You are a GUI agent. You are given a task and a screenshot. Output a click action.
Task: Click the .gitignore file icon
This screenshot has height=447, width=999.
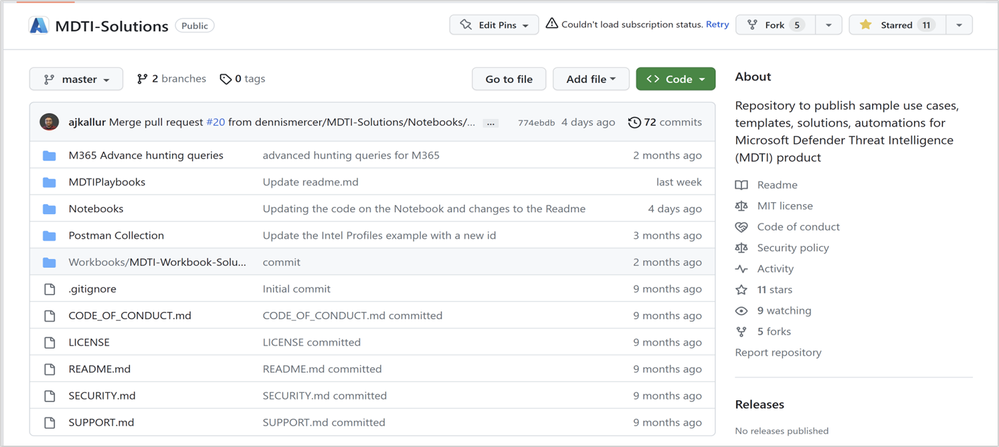pos(49,289)
